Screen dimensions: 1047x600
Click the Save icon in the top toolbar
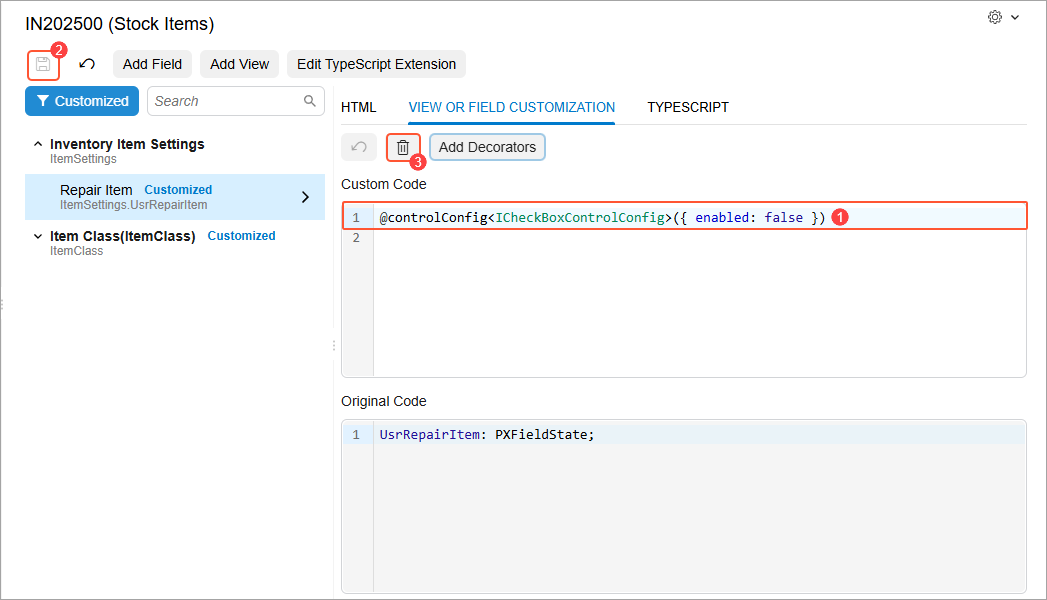[x=43, y=65]
